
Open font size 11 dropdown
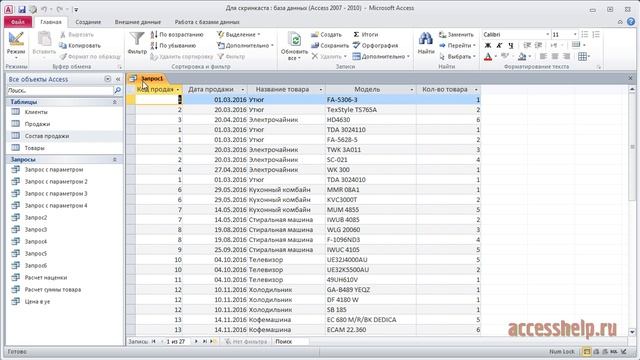click(575, 35)
